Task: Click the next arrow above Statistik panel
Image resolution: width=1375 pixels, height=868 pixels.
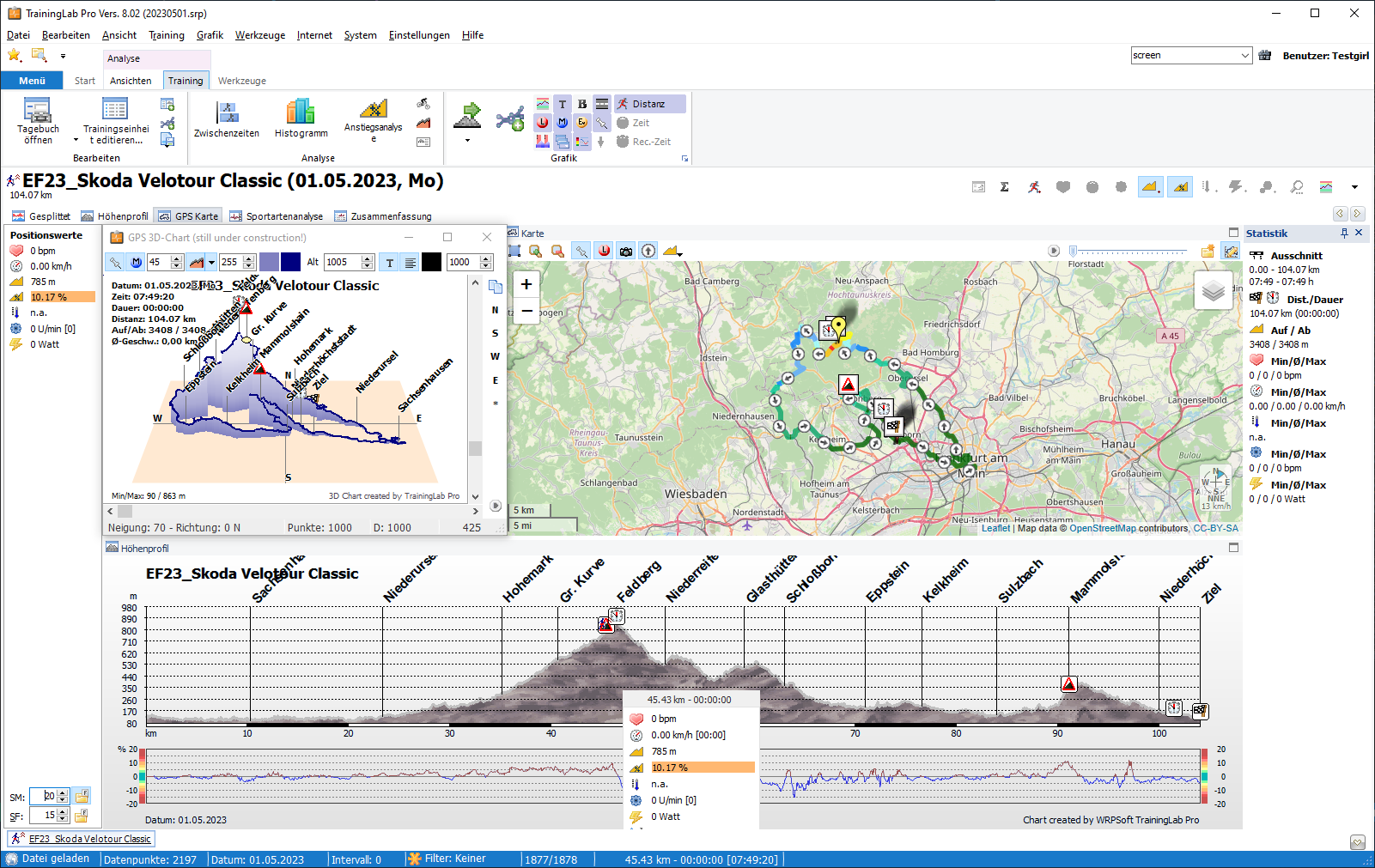Action: click(1357, 214)
